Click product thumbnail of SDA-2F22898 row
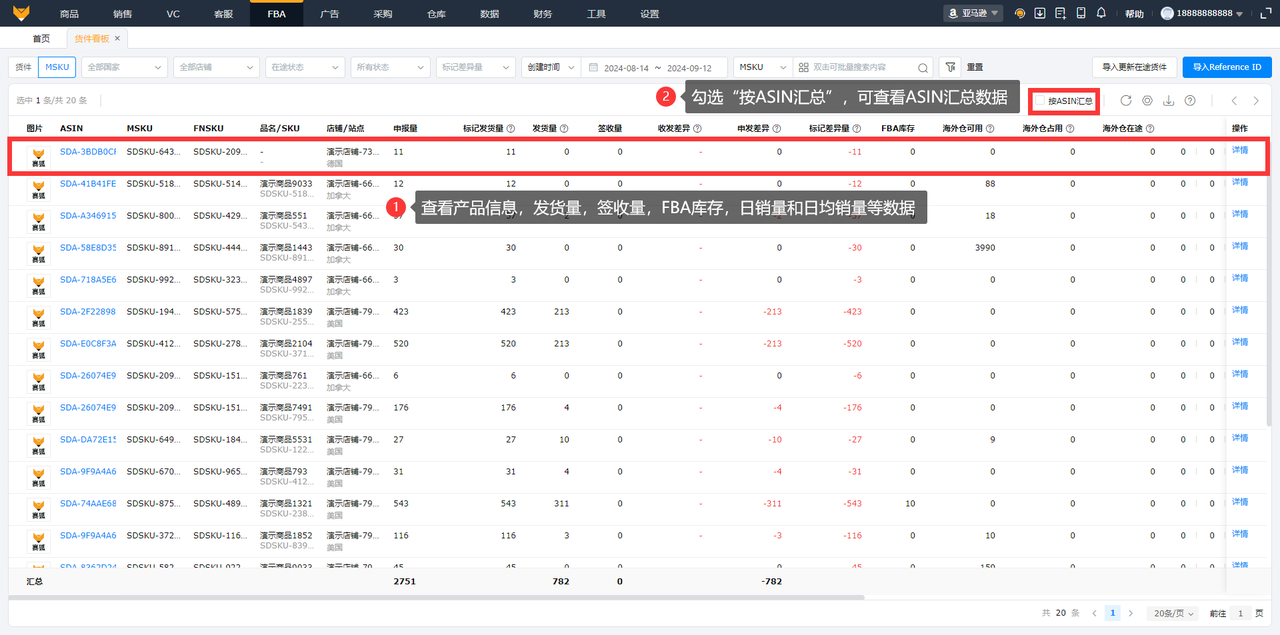This screenshot has height=635, width=1280. [38, 316]
